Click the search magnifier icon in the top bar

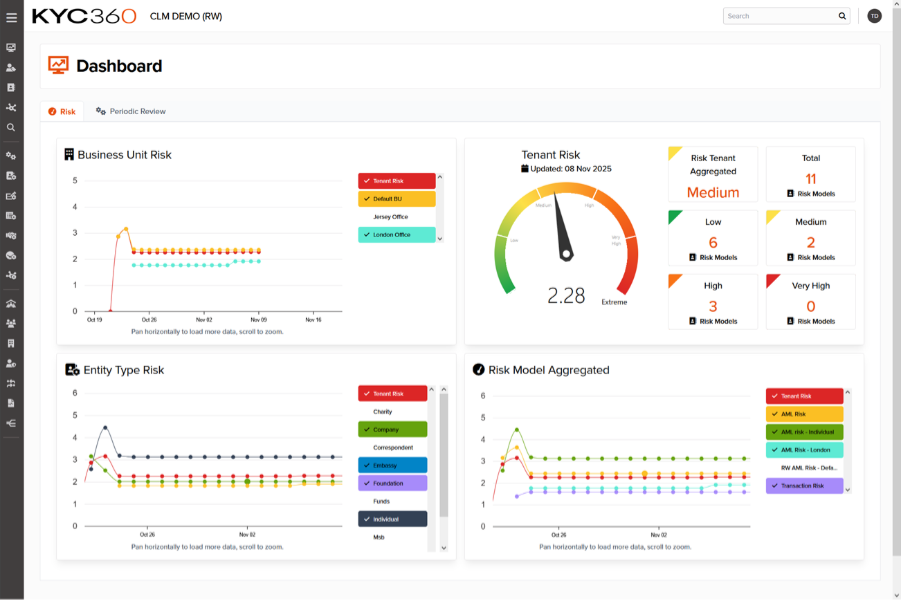(842, 16)
